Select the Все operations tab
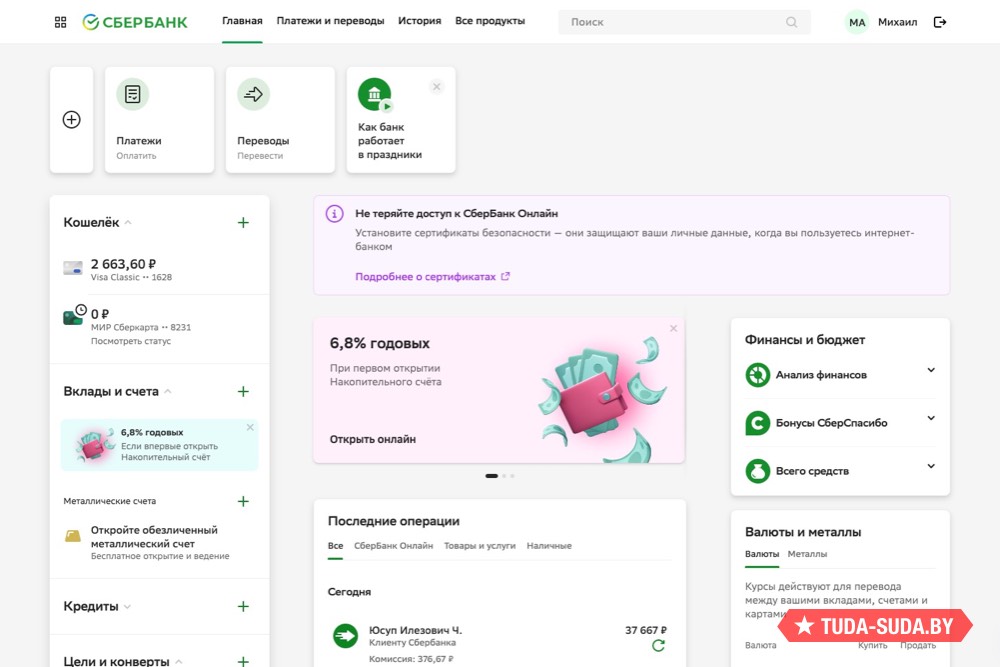This screenshot has height=667, width=1000. click(335, 546)
